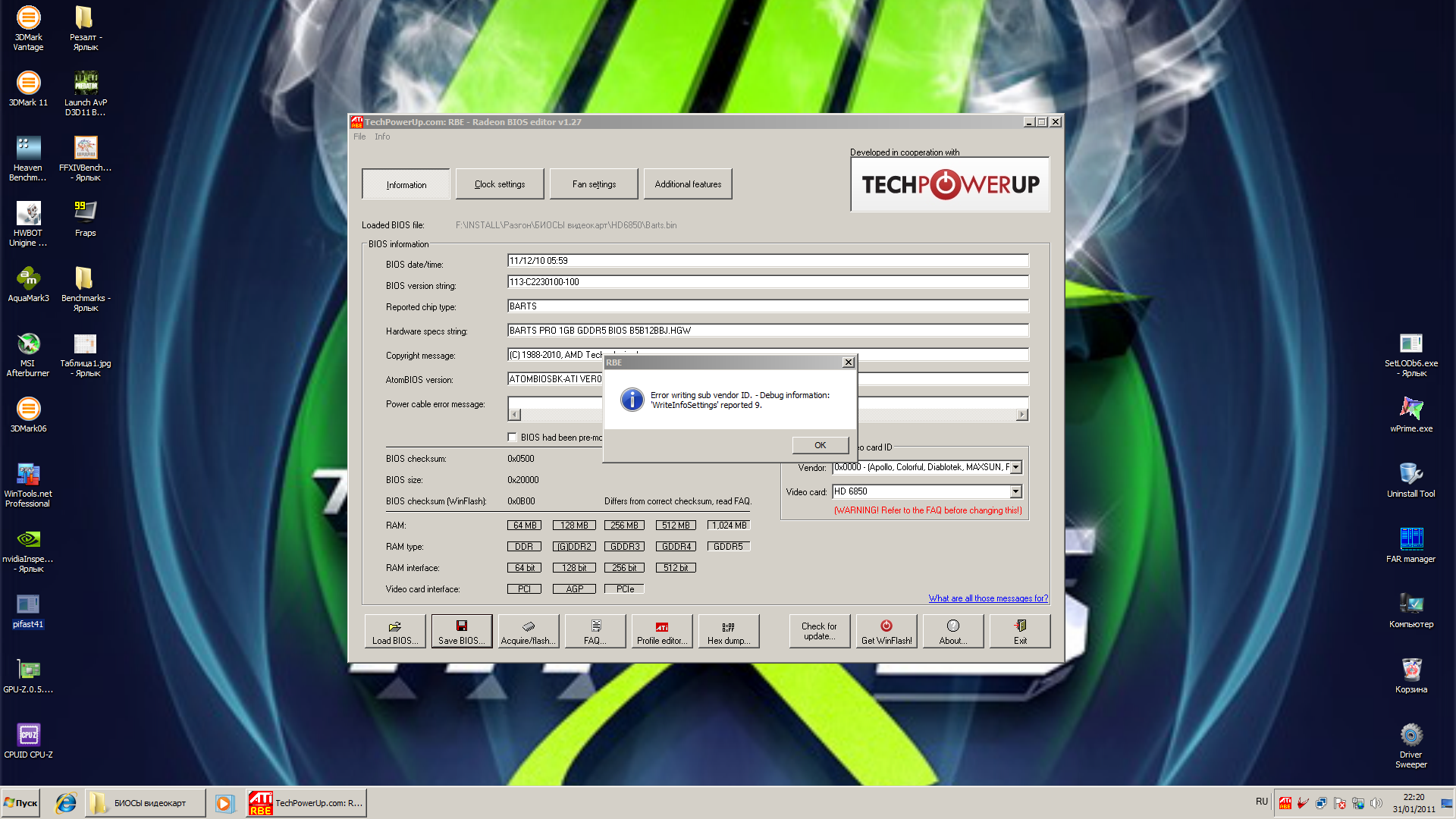The image size is (1456, 819).
Task: Open 3DMark06 desktop shortcut
Action: point(28,415)
